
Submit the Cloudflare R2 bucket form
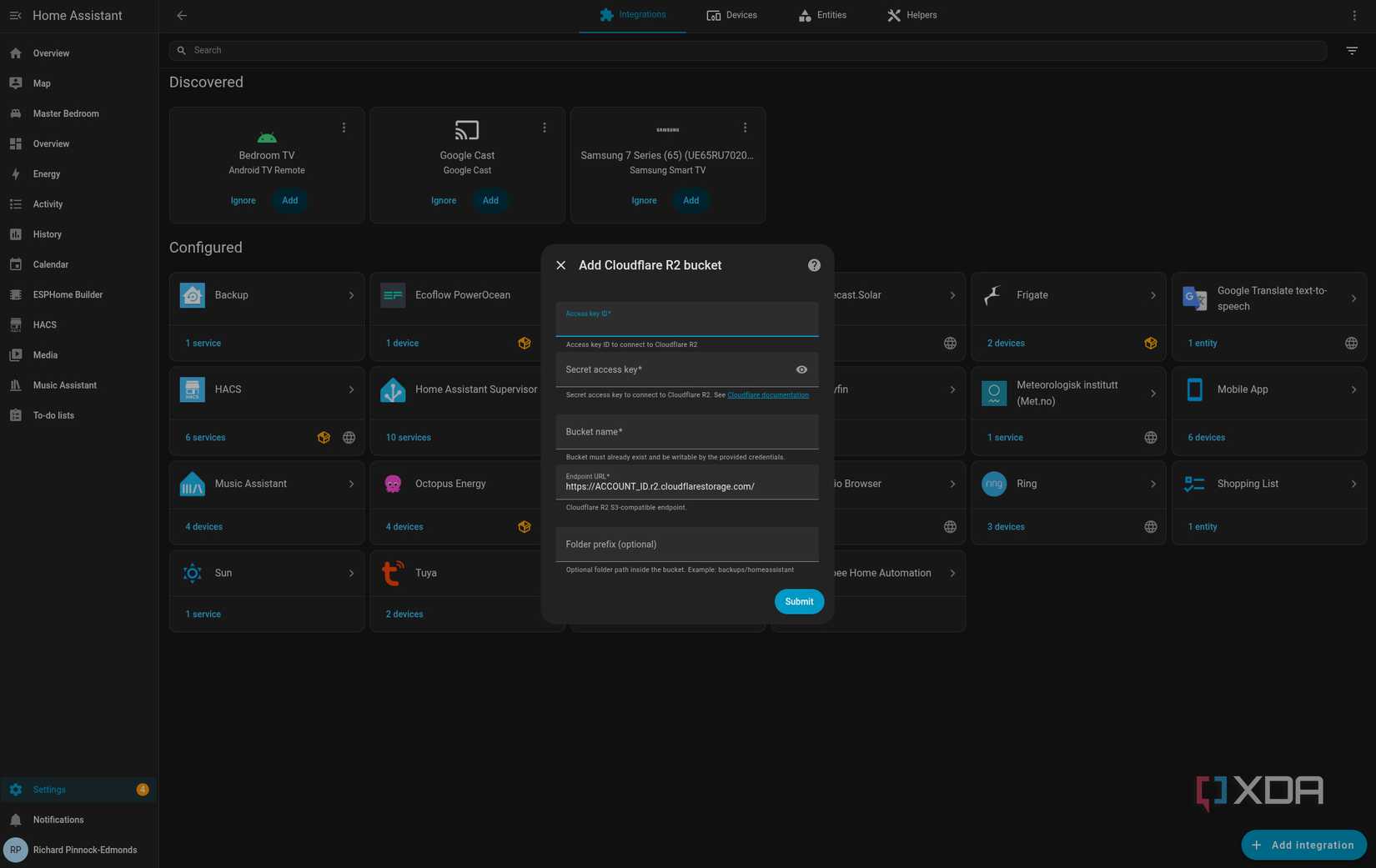(799, 602)
